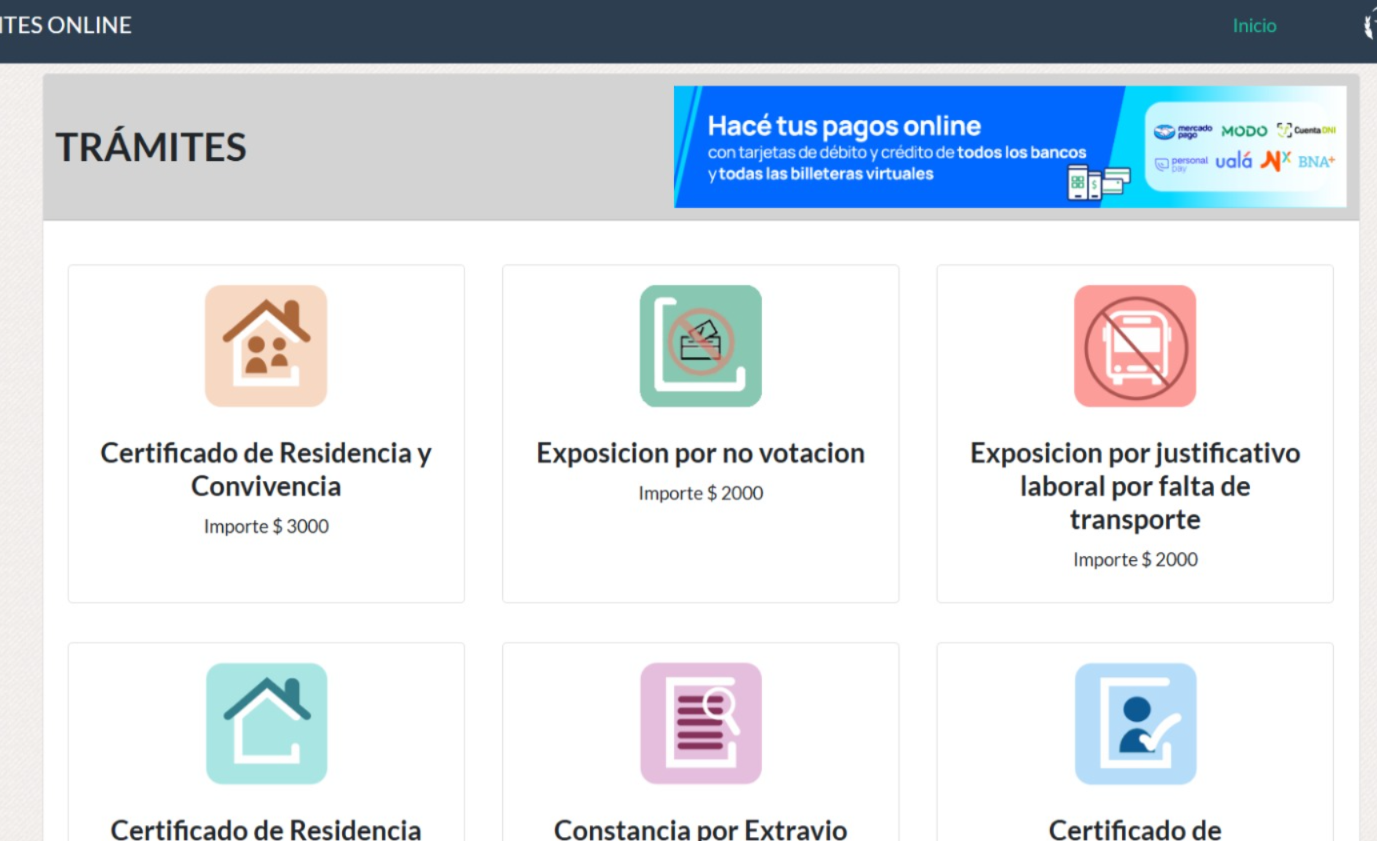
Task: Open Exposicion por justificativo laboral title
Action: pyautogui.click(x=1134, y=487)
